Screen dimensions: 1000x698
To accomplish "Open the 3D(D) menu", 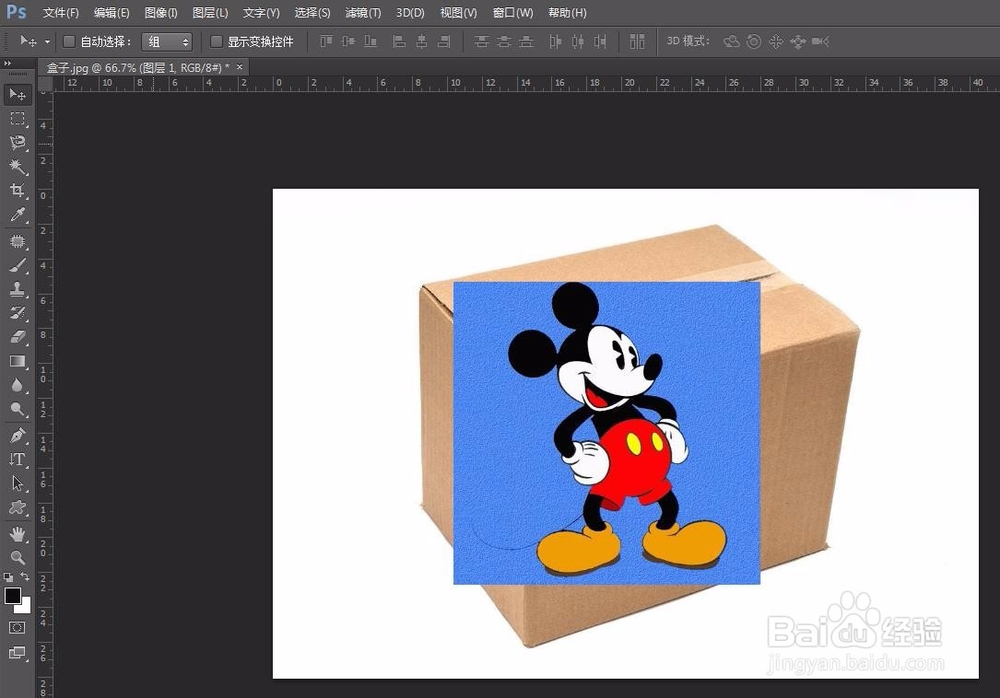I will tap(410, 13).
